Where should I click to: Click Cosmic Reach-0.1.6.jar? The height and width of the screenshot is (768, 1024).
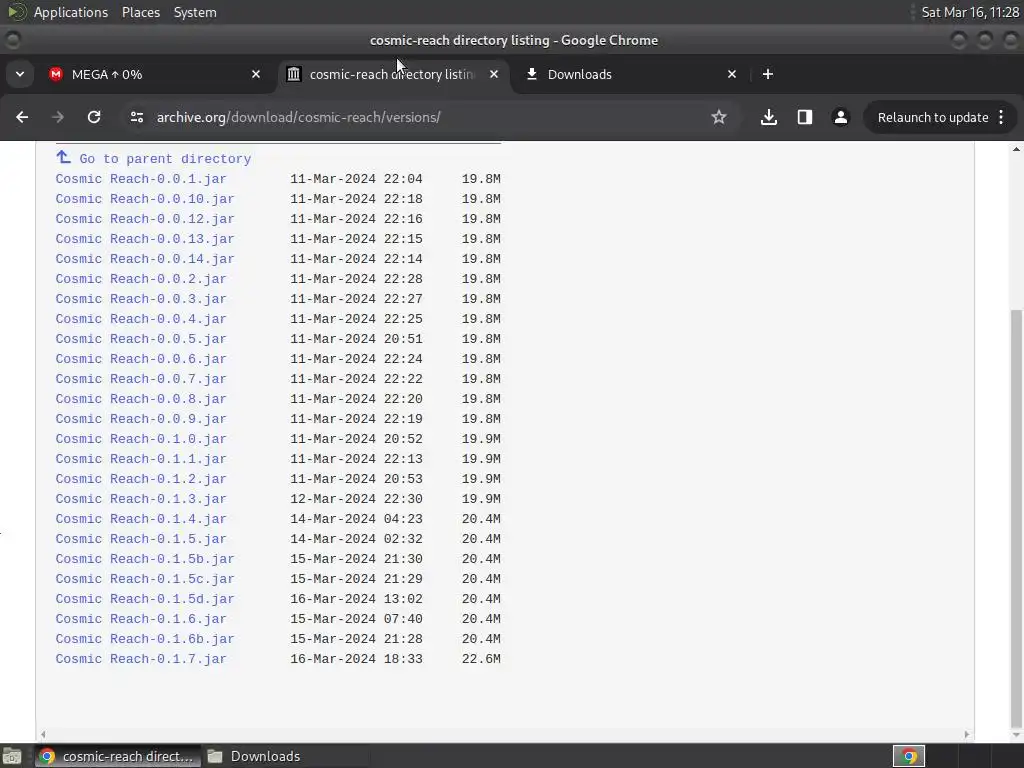(141, 619)
